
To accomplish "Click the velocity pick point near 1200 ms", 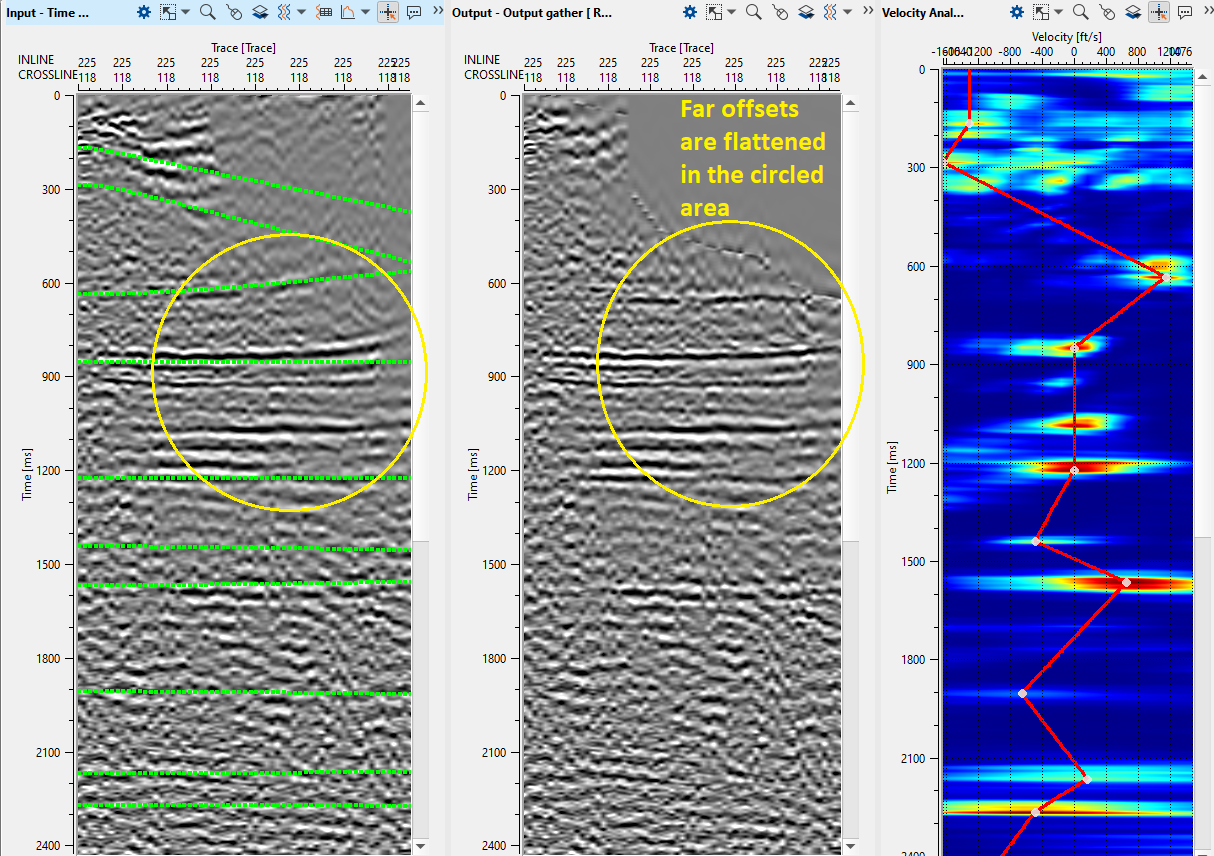I will coord(1074,470).
